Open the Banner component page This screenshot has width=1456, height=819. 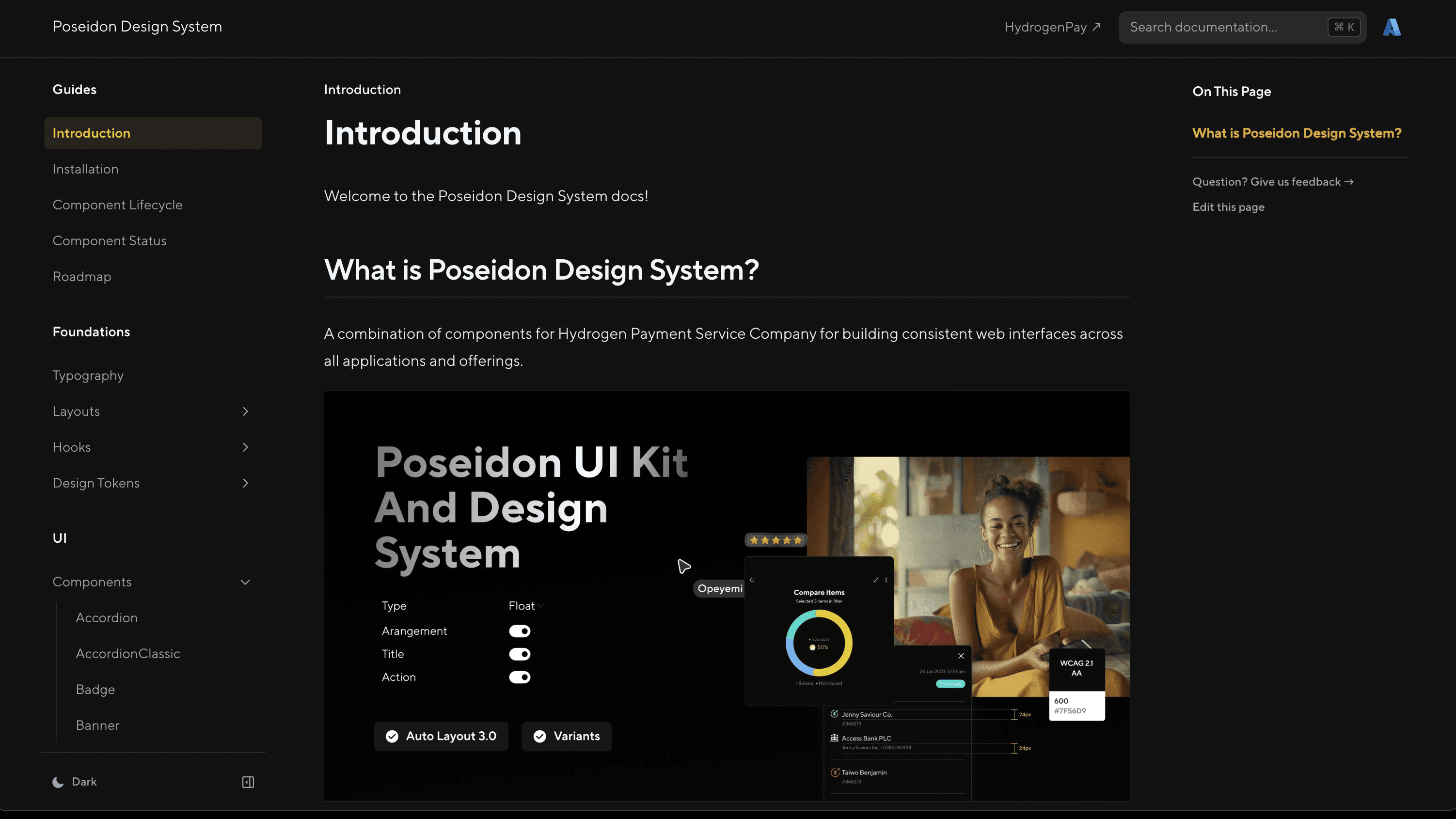(98, 725)
